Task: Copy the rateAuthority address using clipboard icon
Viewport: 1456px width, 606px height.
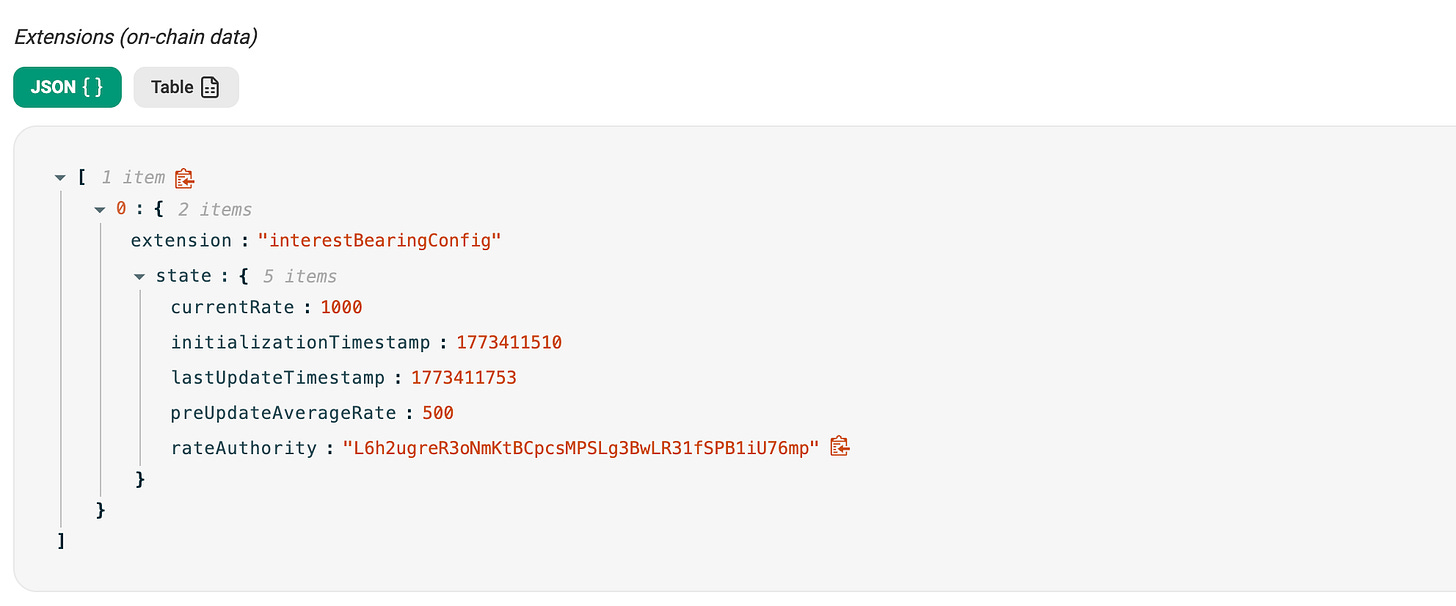Action: (x=839, y=446)
